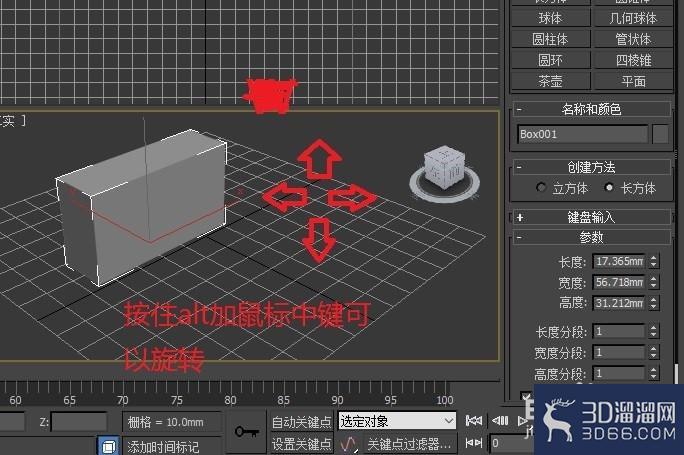Click the 高度 spinner arrows
This screenshot has width=684, height=455.
click(653, 303)
